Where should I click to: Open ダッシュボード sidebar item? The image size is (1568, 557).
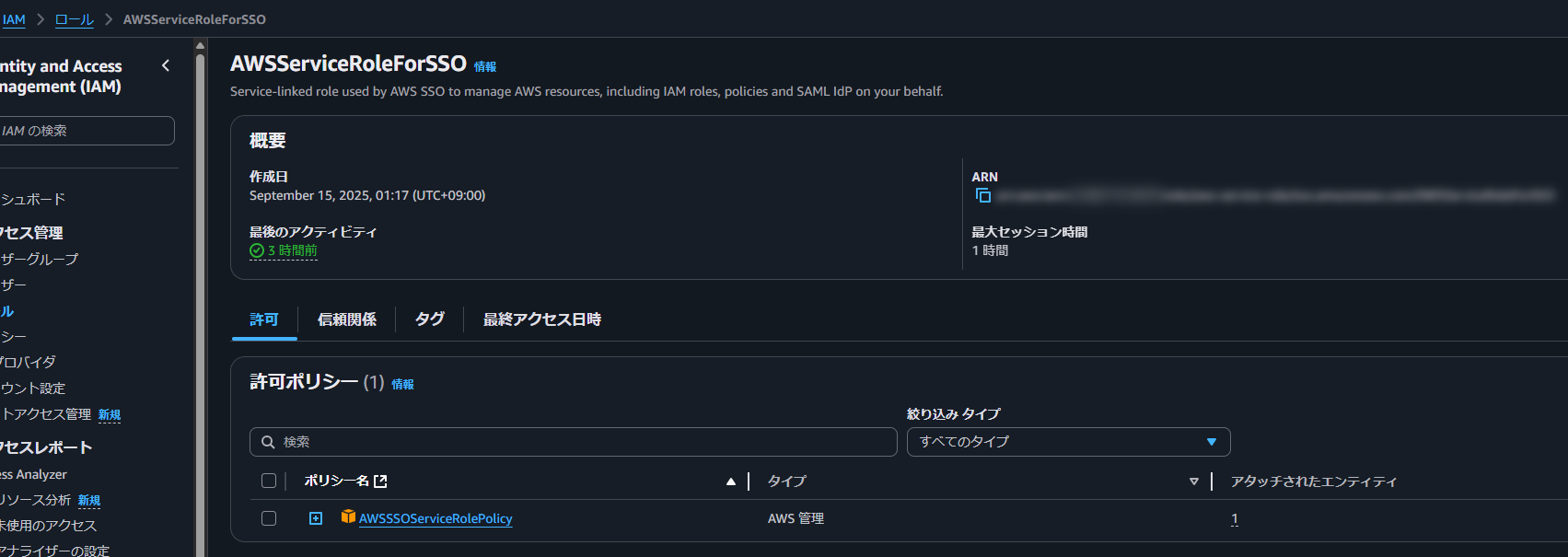pyautogui.click(x=33, y=199)
